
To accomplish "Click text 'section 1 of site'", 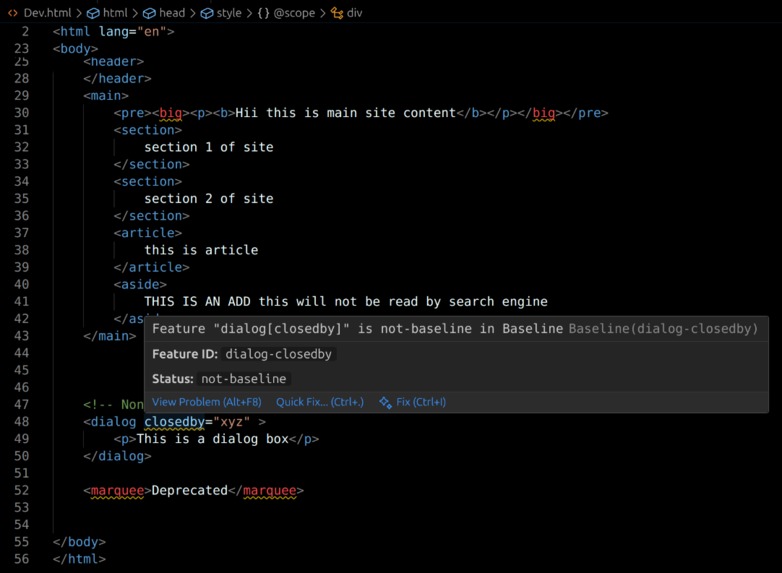I will tap(208, 147).
